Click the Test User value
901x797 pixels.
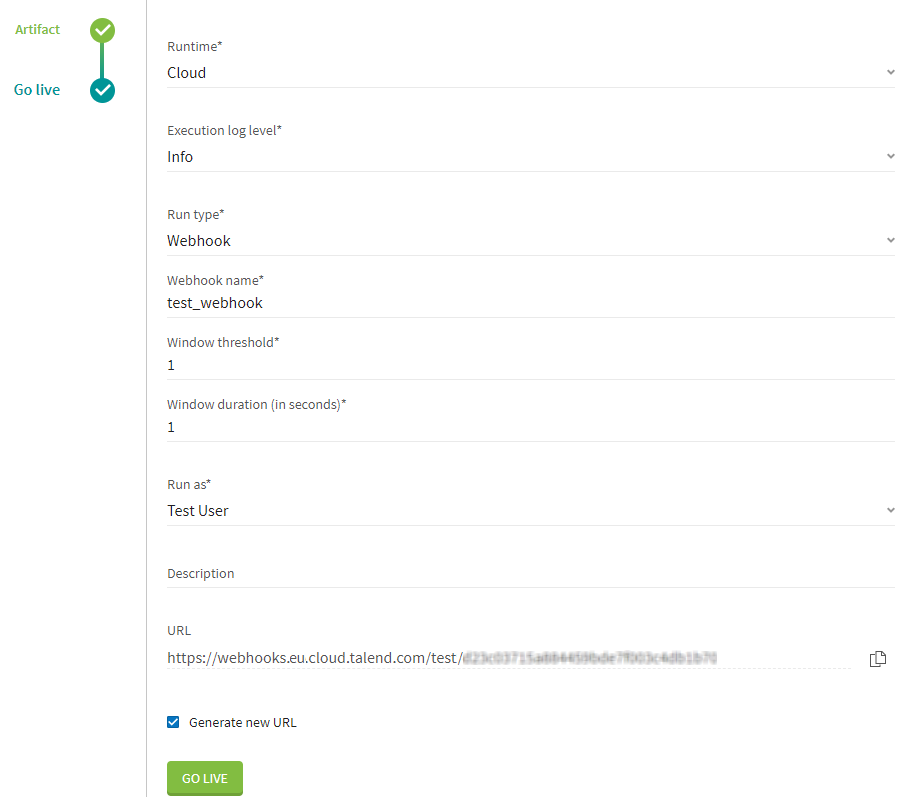click(198, 511)
